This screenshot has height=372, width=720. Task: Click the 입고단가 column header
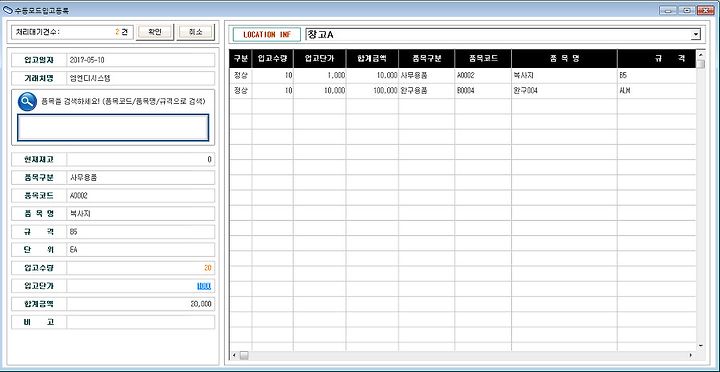click(x=320, y=59)
